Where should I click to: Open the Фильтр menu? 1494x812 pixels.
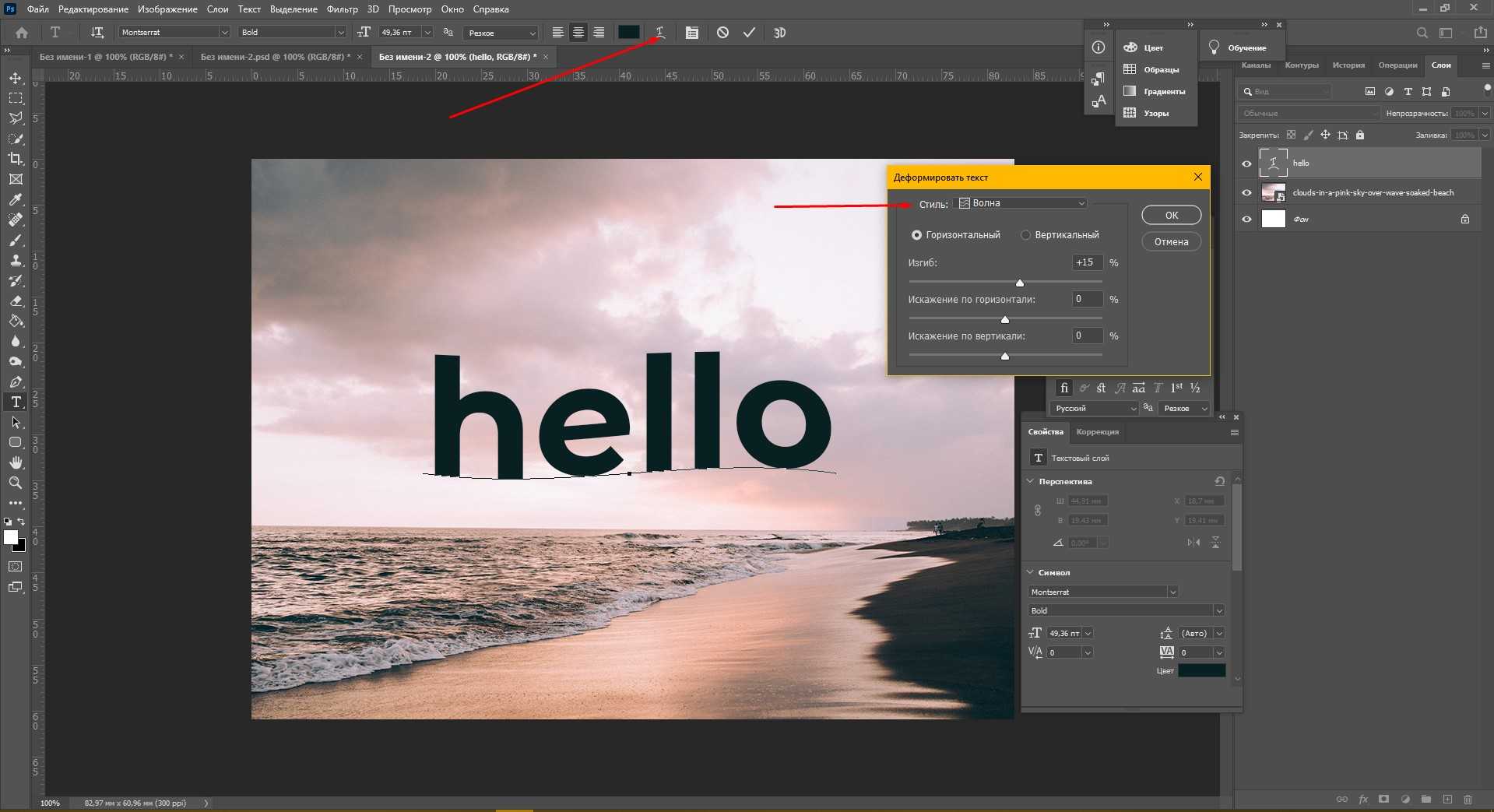point(342,9)
